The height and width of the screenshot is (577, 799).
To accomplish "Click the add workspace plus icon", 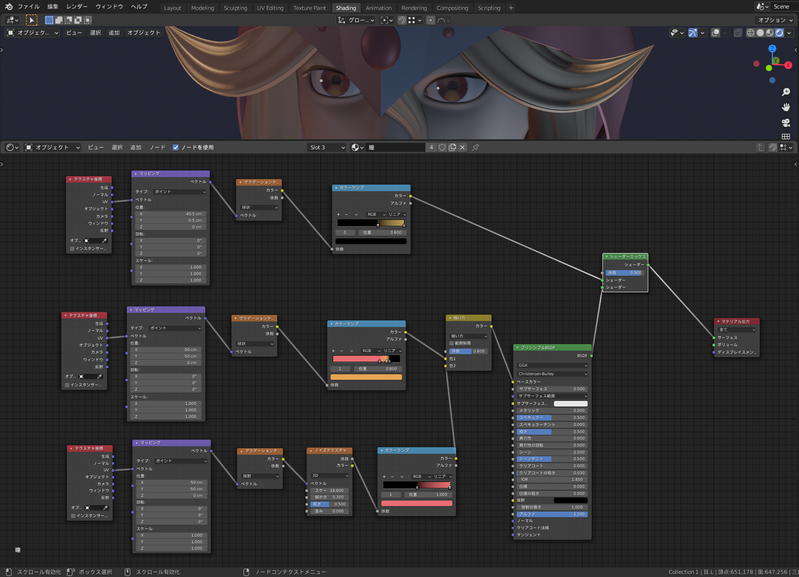I will pyautogui.click(x=511, y=7).
